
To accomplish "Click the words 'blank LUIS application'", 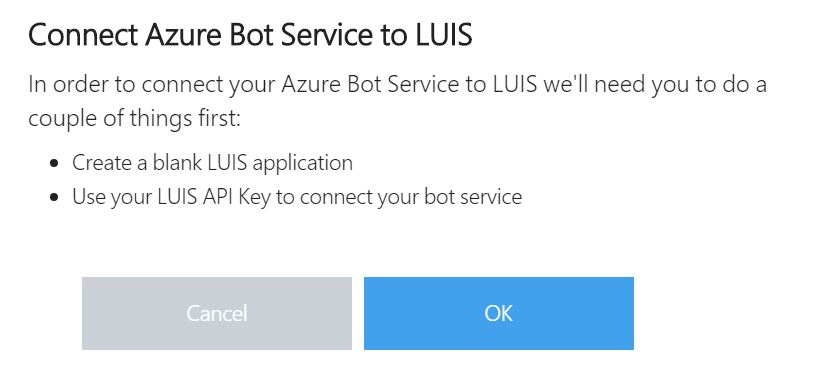I will (x=253, y=163).
